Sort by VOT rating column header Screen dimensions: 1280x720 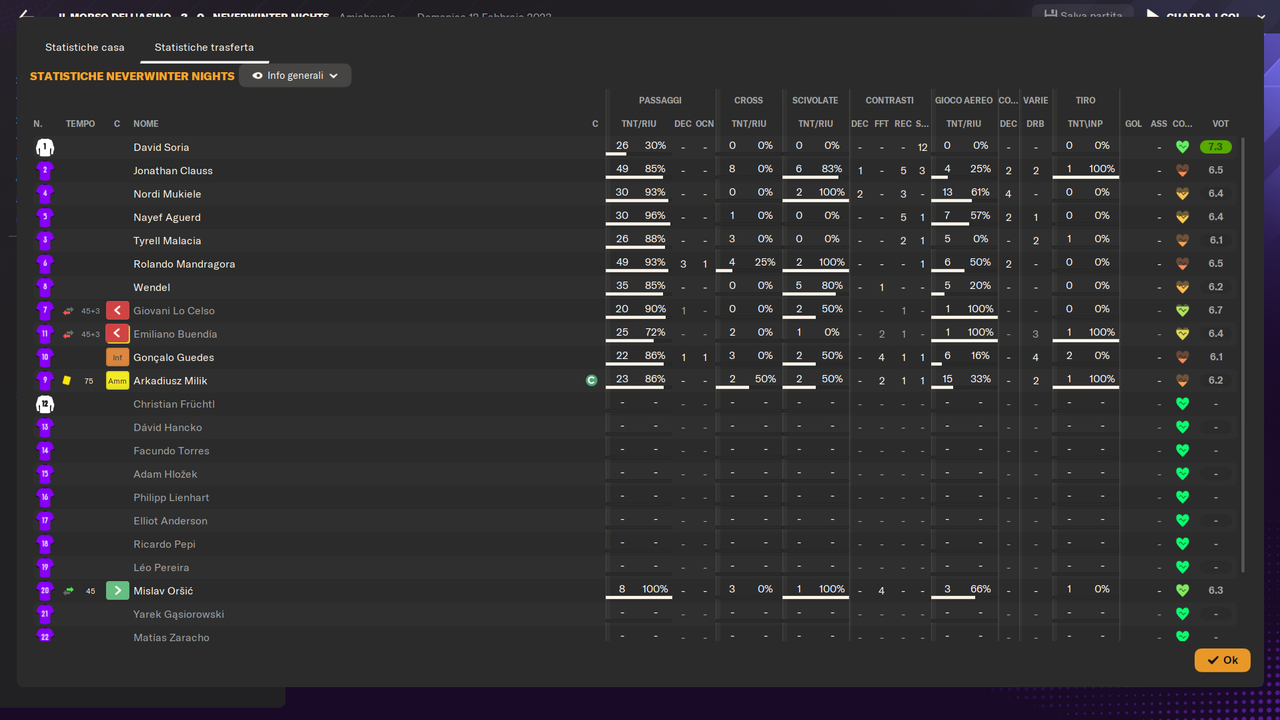1220,124
